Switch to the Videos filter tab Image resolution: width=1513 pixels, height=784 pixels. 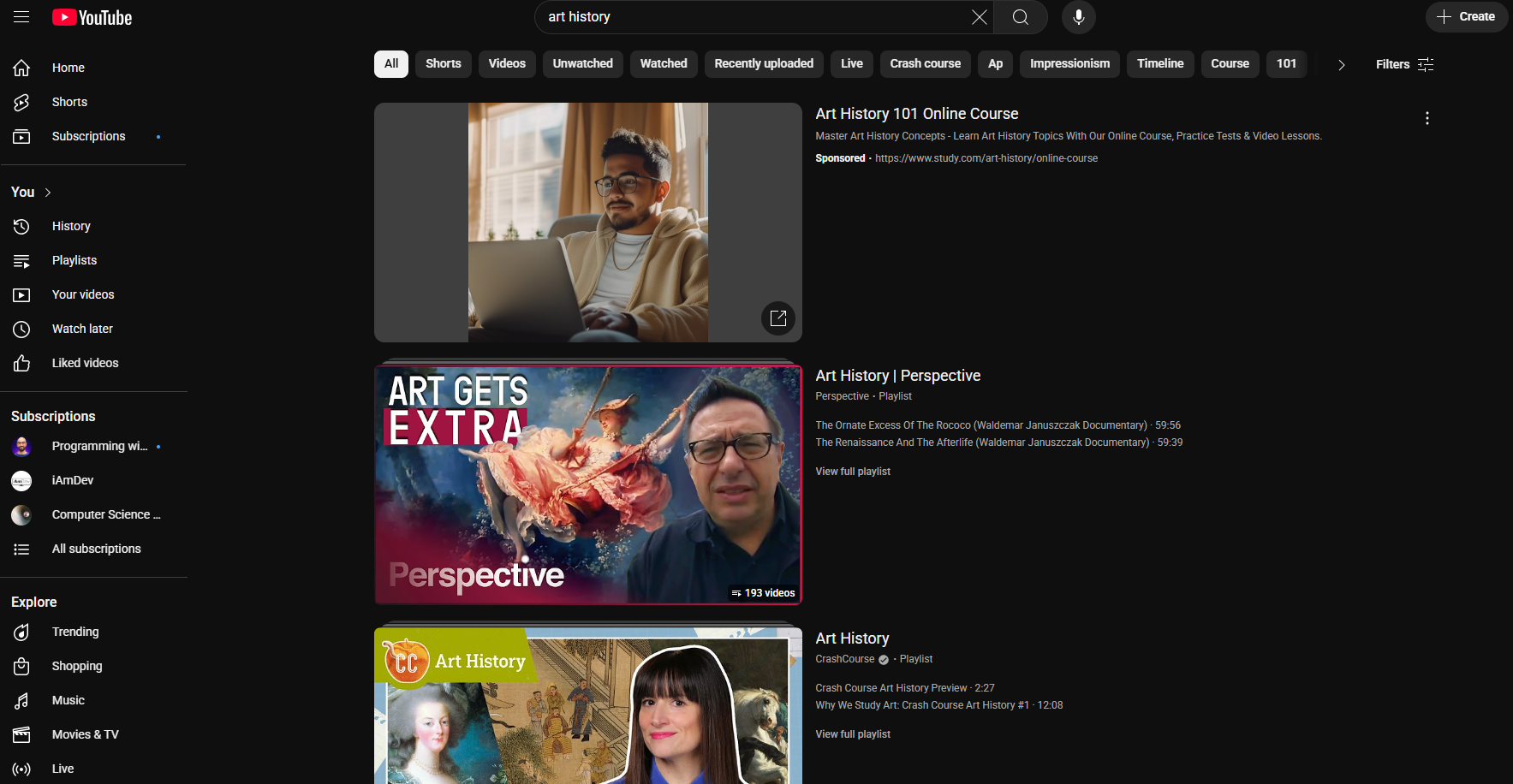(x=506, y=63)
